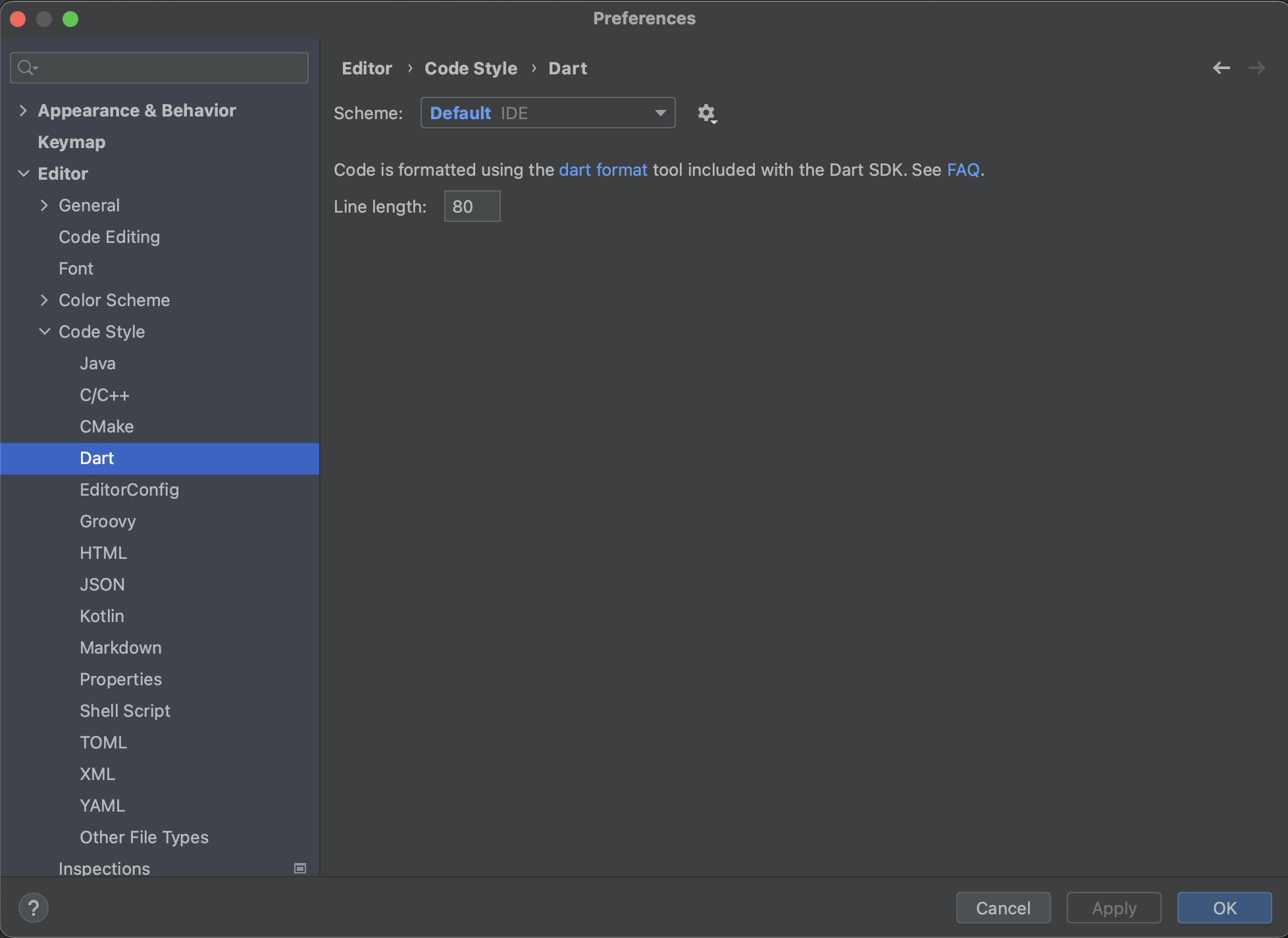Click the Inspections project-level settings icon

(x=300, y=868)
